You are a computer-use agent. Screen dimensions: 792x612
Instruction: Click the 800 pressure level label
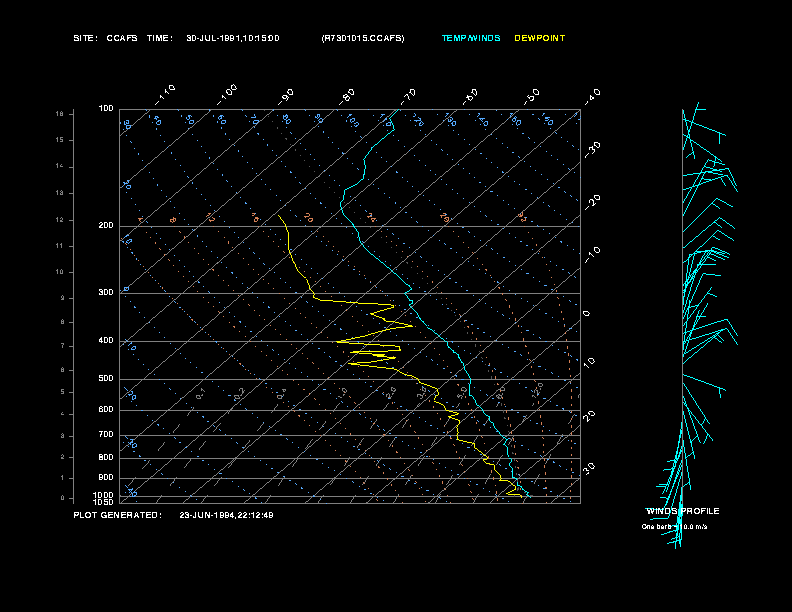106,457
